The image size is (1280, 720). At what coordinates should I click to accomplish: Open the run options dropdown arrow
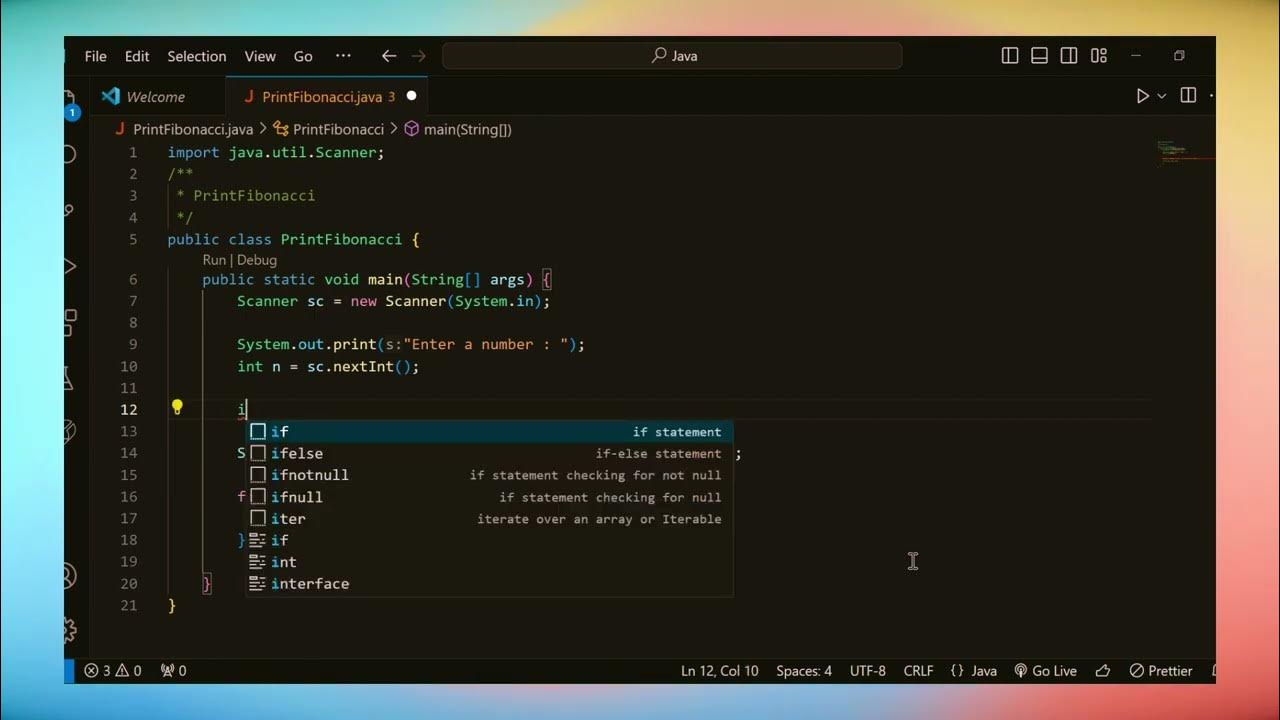pos(1162,96)
